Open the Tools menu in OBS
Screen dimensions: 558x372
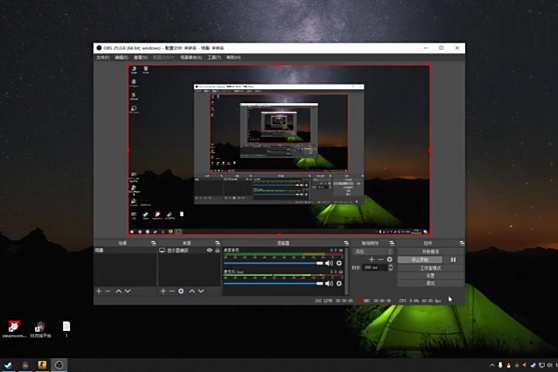click(x=214, y=57)
